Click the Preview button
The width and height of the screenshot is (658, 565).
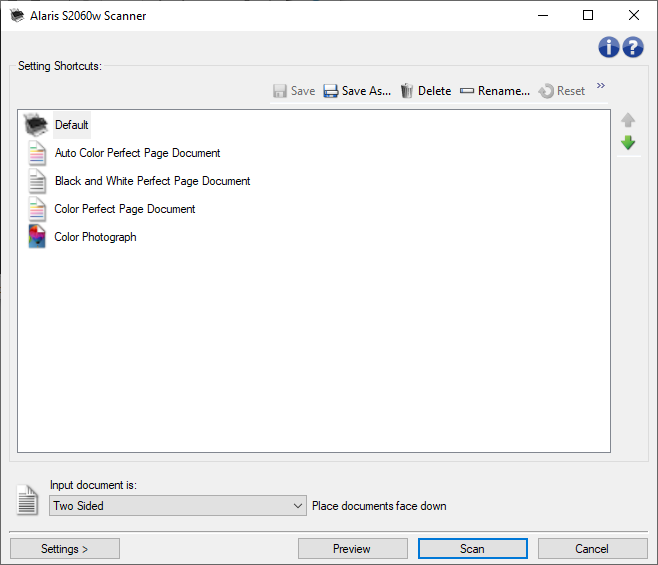point(352,549)
